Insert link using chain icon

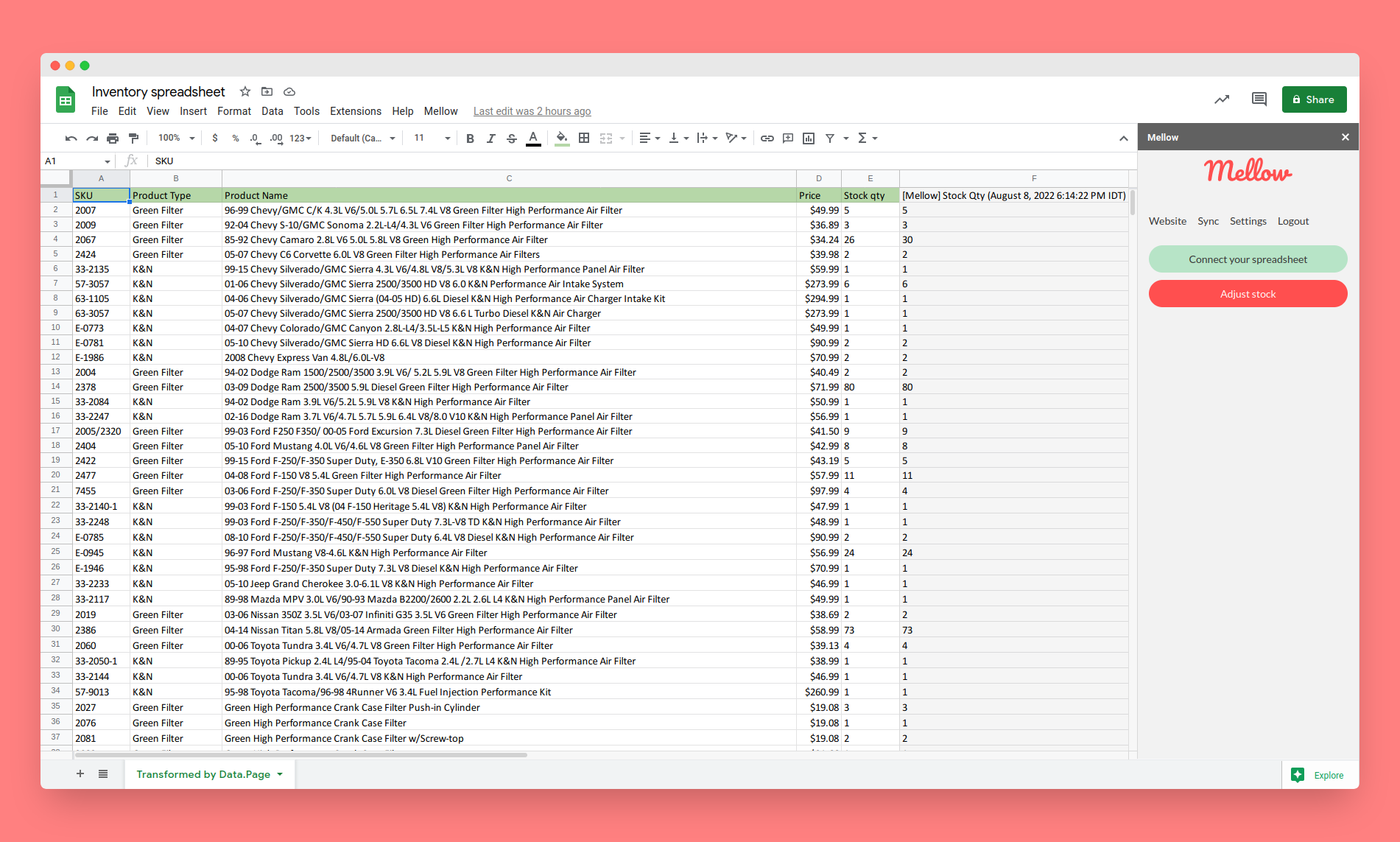click(767, 138)
